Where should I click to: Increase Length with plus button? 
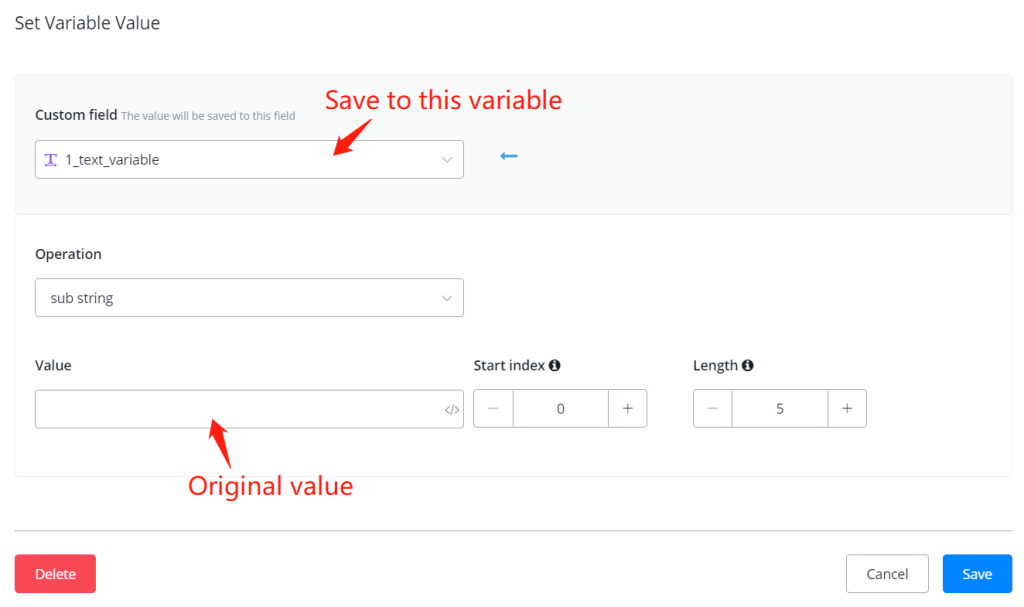(x=847, y=409)
